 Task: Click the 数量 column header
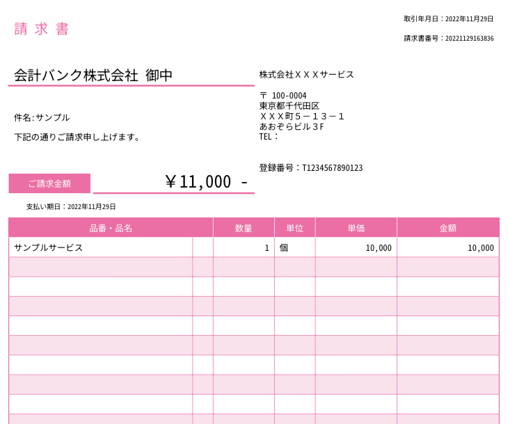click(244, 228)
